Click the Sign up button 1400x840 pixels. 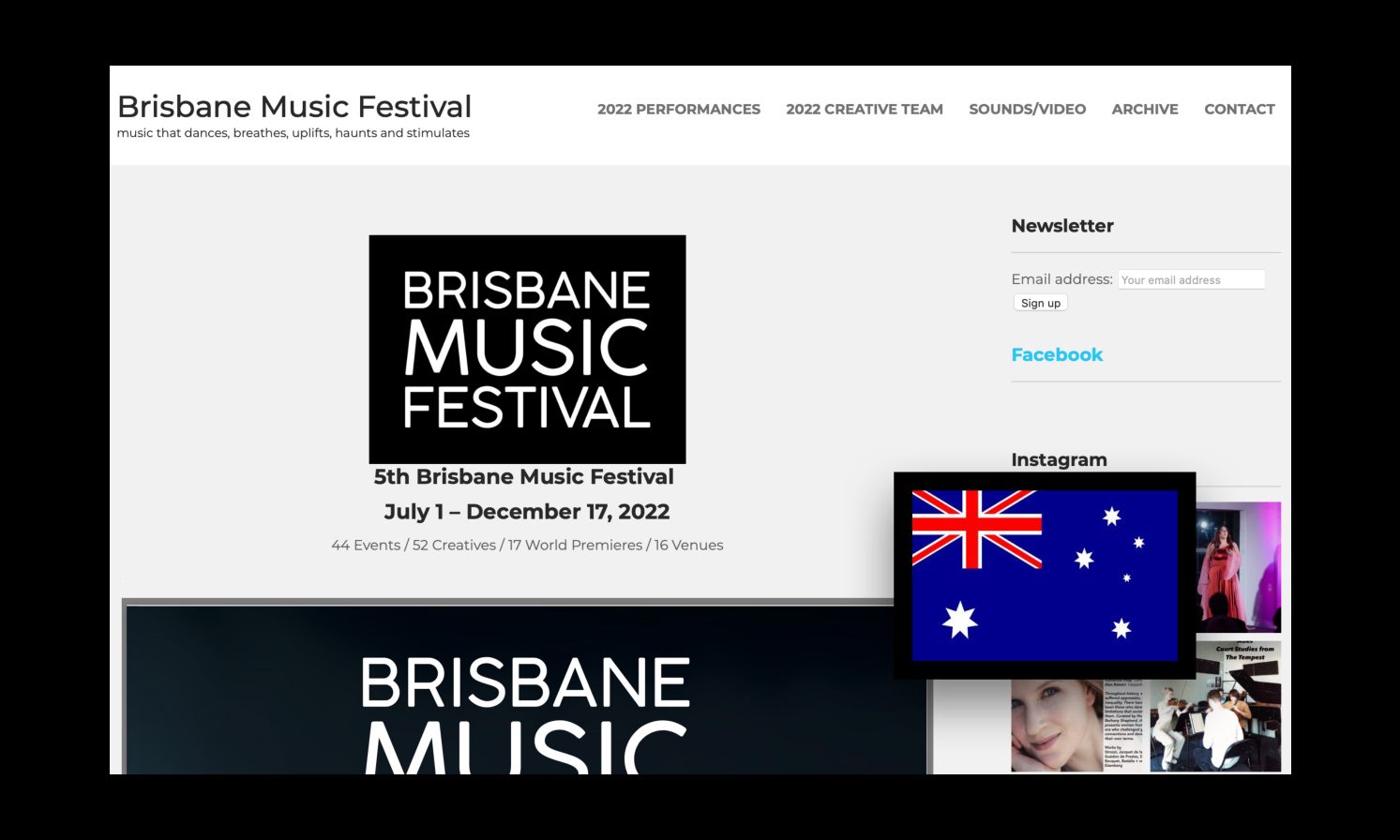tap(1041, 303)
